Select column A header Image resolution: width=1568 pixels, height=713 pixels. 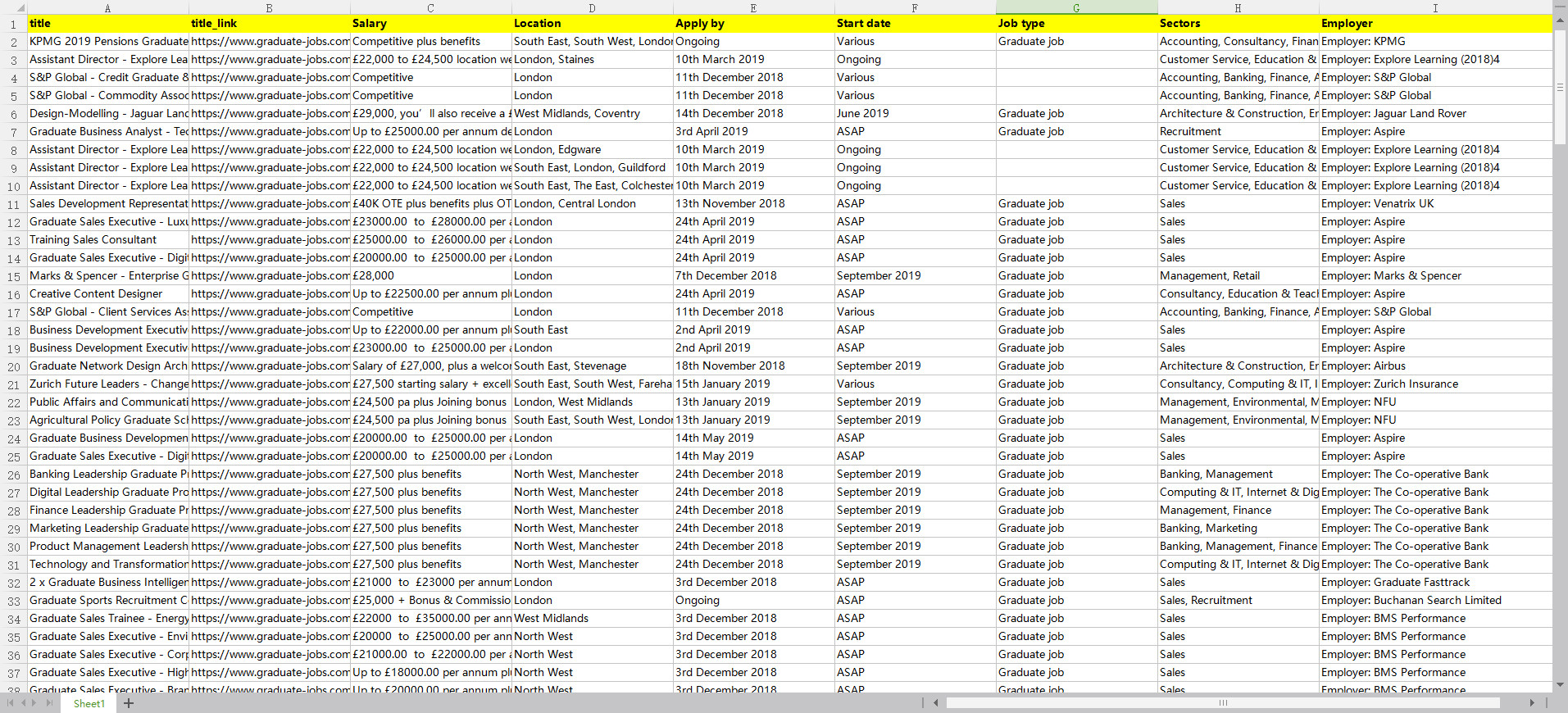click(x=107, y=7)
